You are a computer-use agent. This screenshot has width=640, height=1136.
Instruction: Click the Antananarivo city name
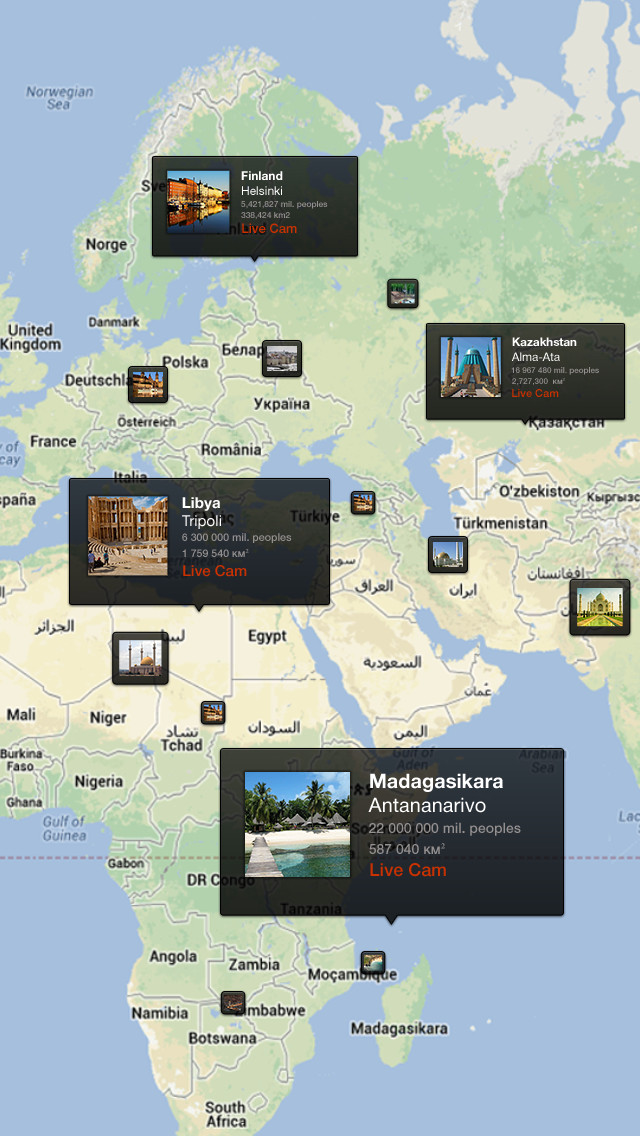pos(427,805)
